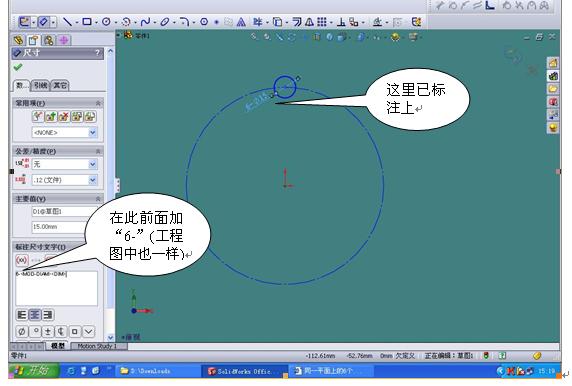Select the Point sketch tool
The width and height of the screenshot is (572, 386).
[216, 22]
